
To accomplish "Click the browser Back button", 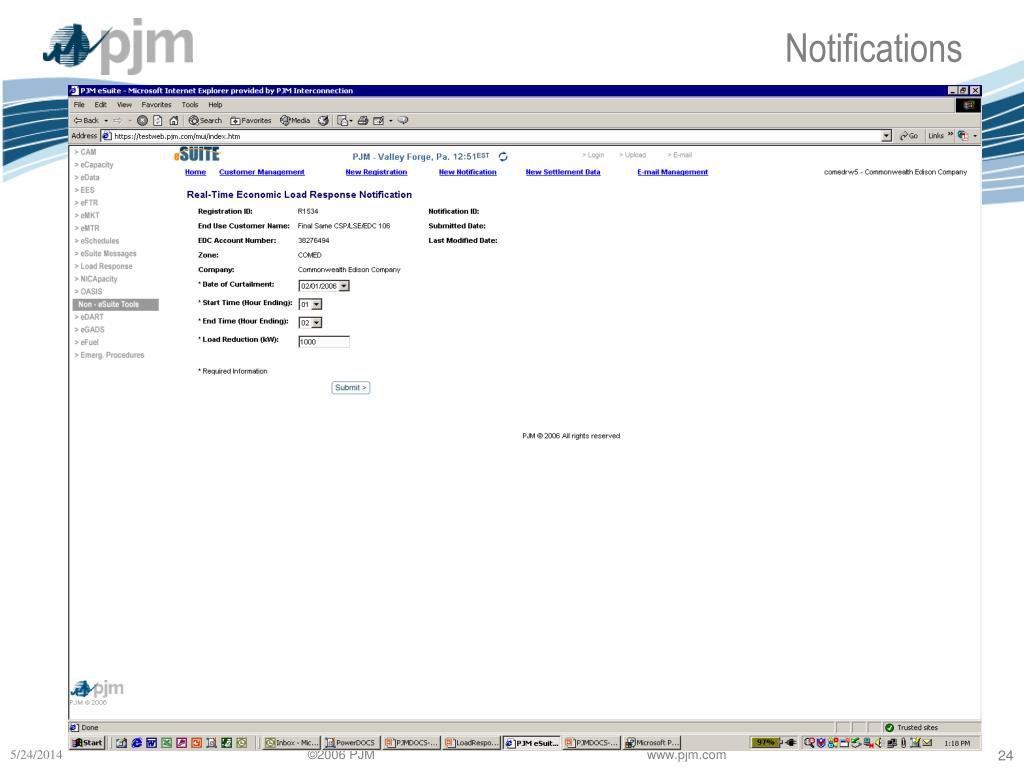I will coord(86,120).
